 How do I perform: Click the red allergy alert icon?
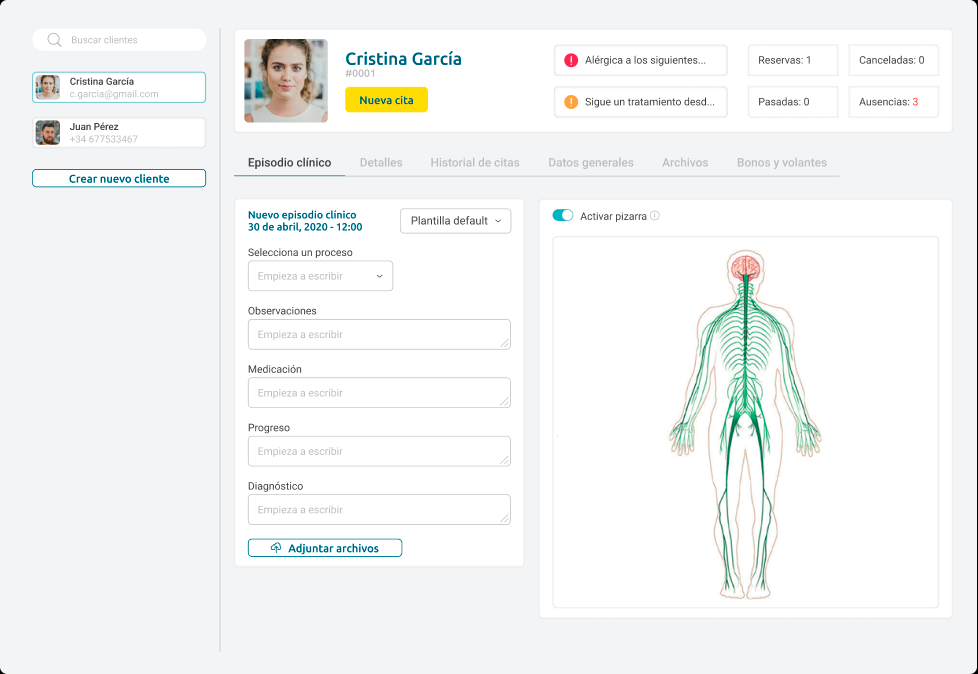tap(571, 60)
